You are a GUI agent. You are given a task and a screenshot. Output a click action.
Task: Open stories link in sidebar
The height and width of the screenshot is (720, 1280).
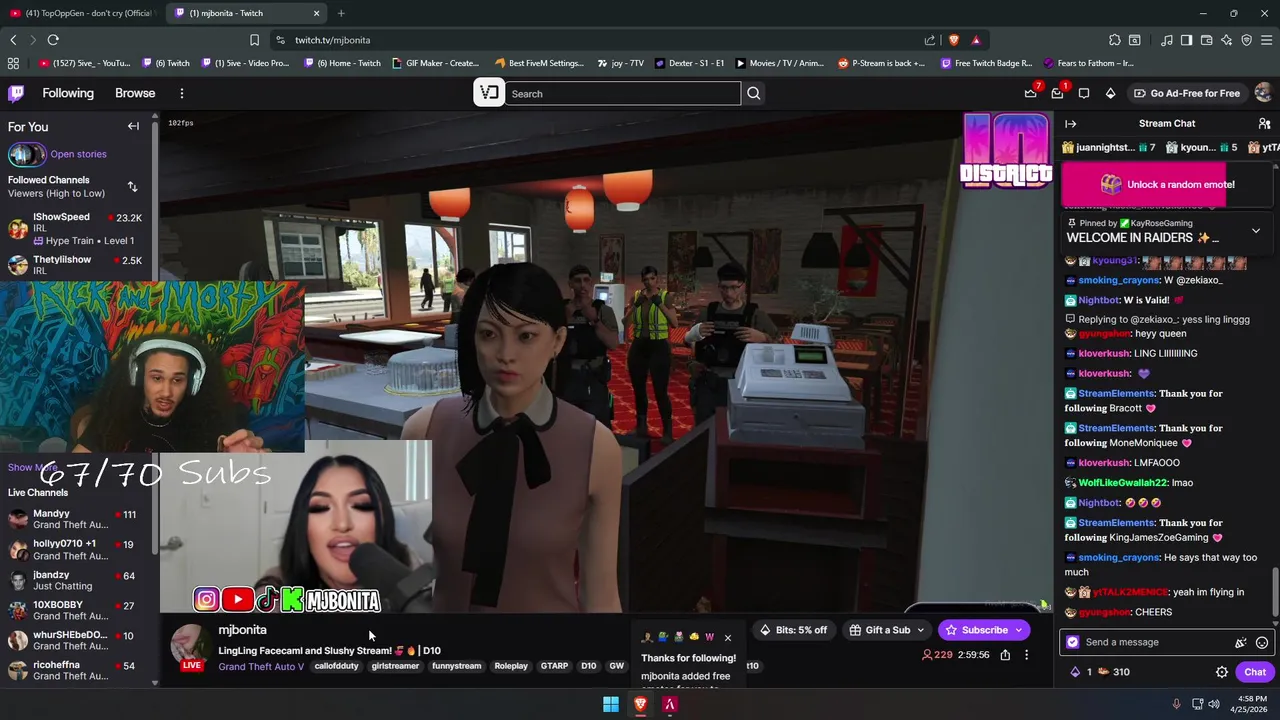[x=78, y=154]
